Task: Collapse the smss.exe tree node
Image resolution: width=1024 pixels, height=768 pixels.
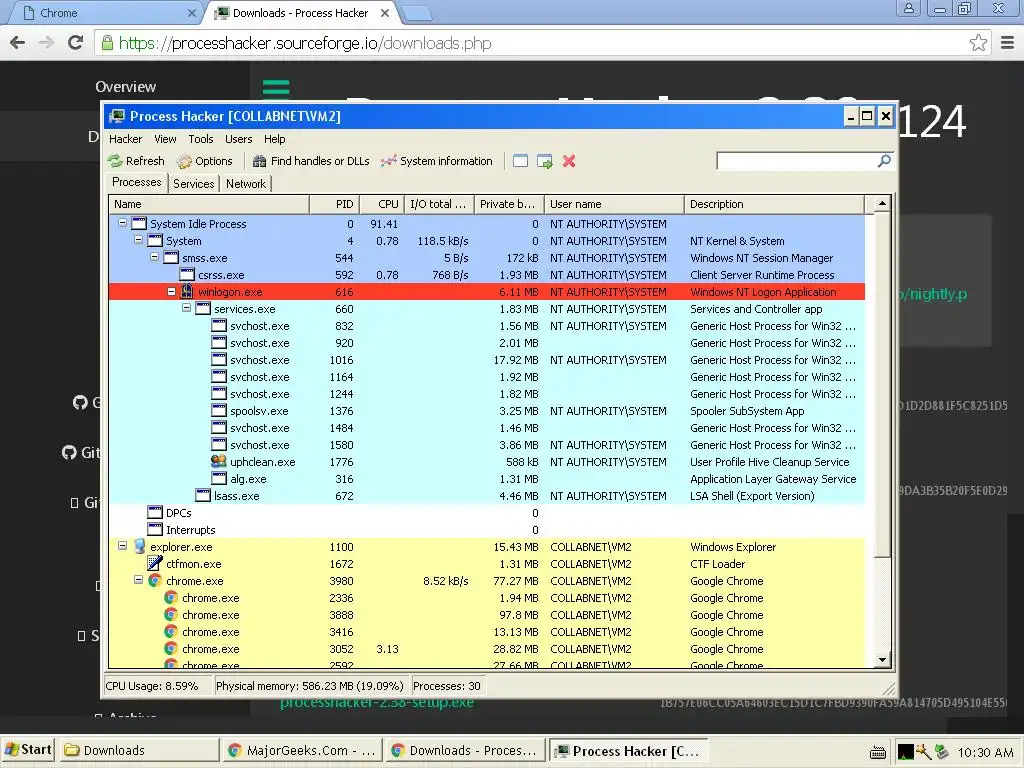Action: [x=154, y=257]
